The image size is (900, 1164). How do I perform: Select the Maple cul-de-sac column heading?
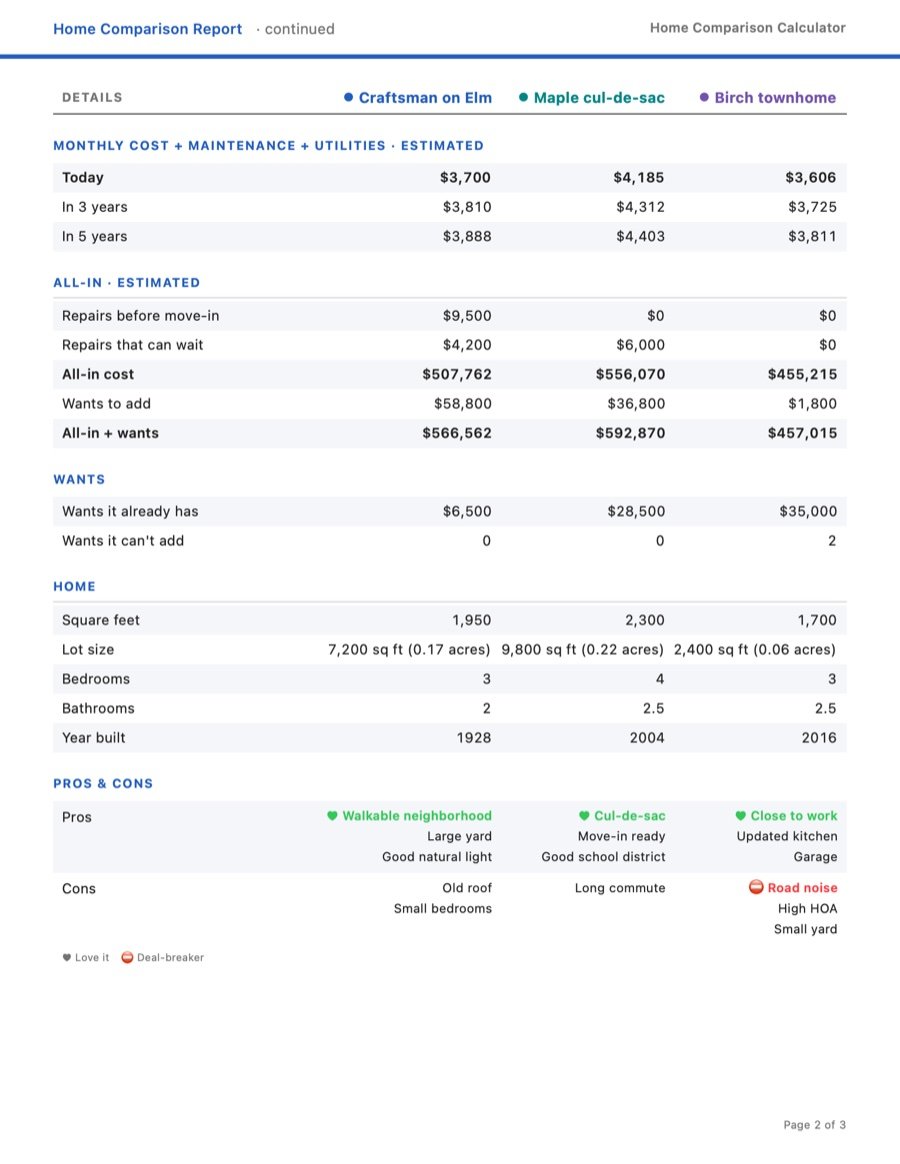599,97
